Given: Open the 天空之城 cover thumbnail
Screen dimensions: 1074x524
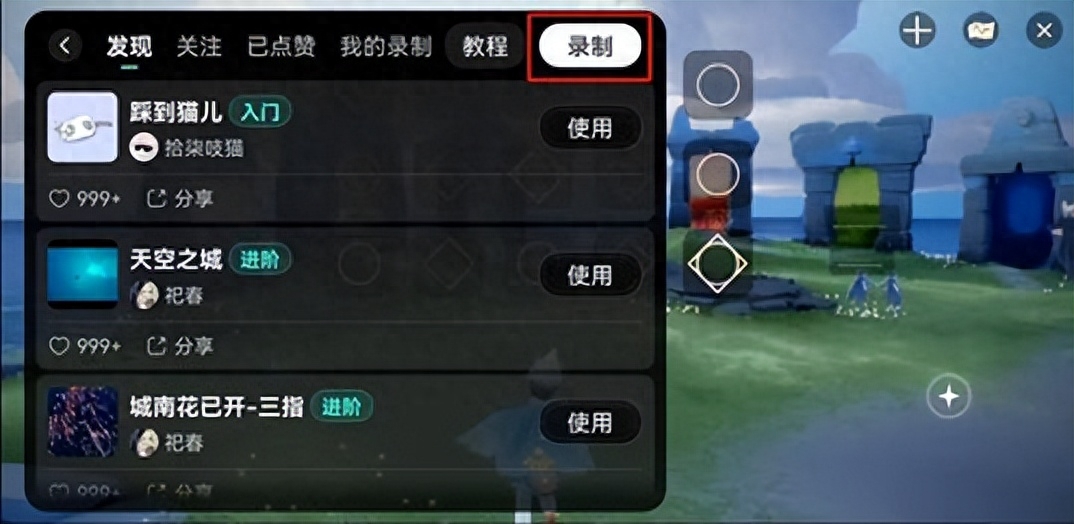Looking at the screenshot, I should click(83, 274).
